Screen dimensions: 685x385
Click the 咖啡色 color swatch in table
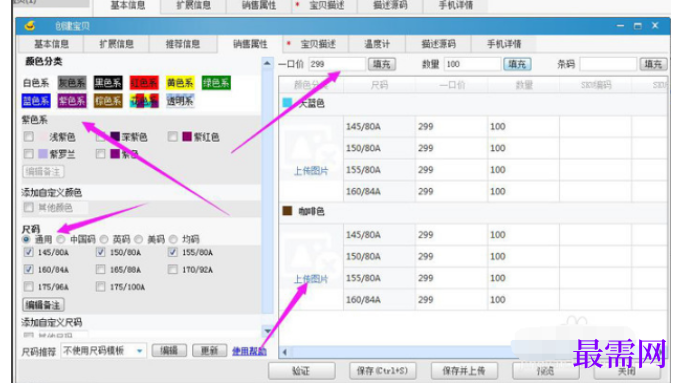287,211
